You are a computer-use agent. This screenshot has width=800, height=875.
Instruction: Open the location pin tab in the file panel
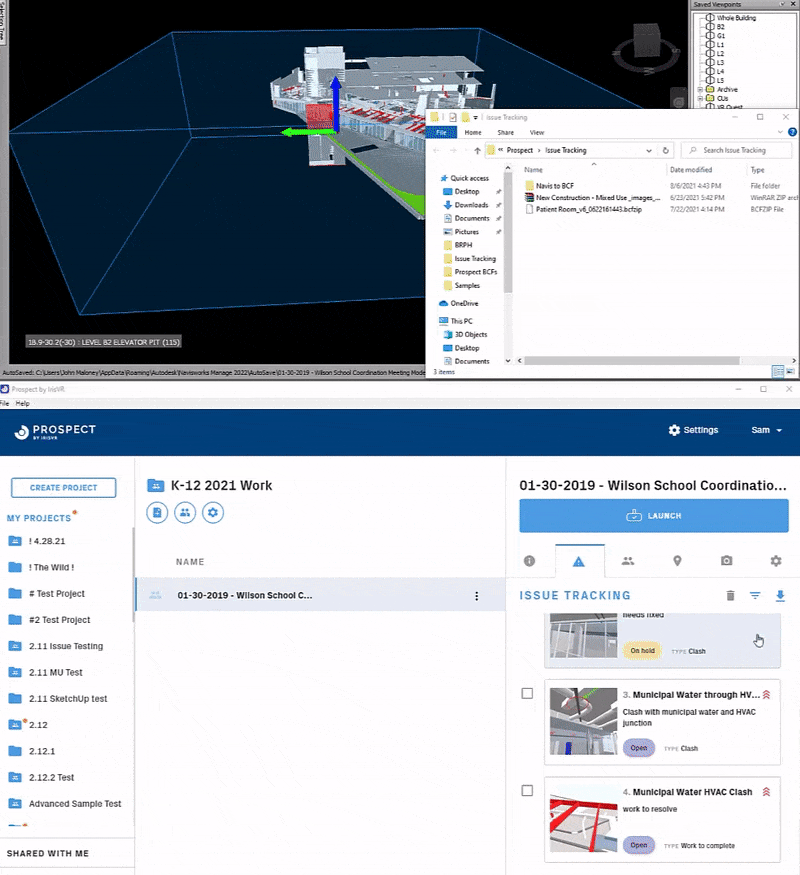(x=677, y=561)
